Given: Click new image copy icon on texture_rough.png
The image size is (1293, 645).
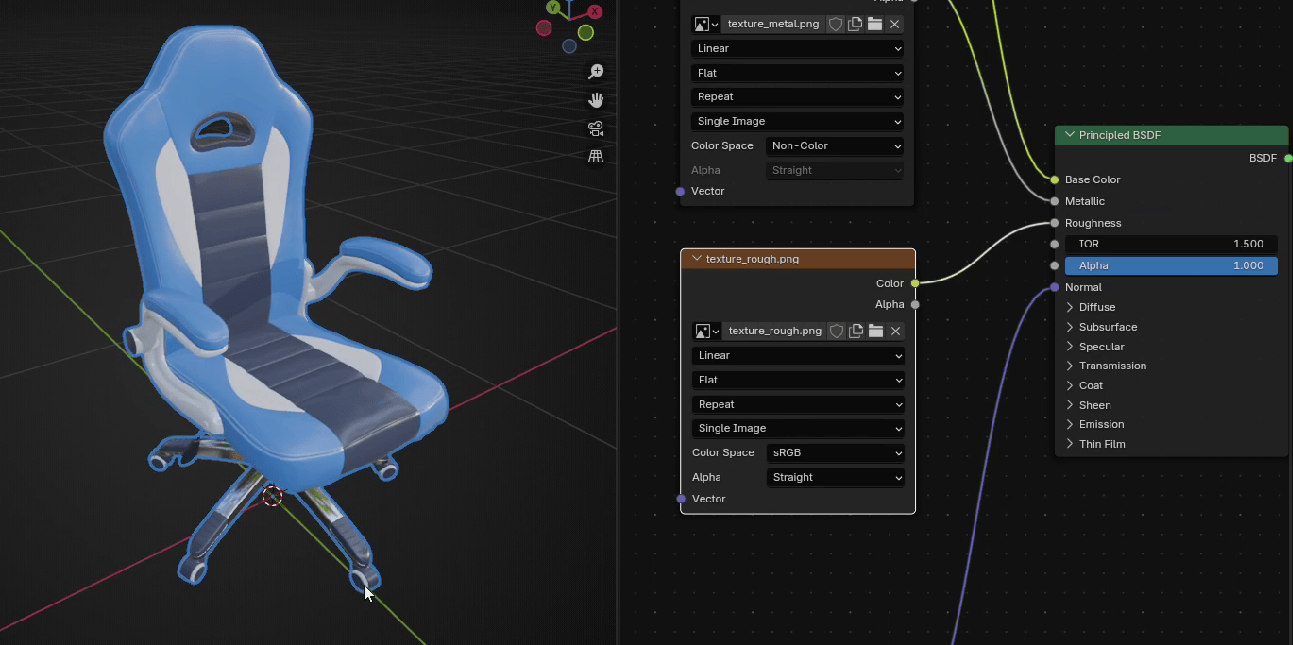Looking at the screenshot, I should pos(856,331).
